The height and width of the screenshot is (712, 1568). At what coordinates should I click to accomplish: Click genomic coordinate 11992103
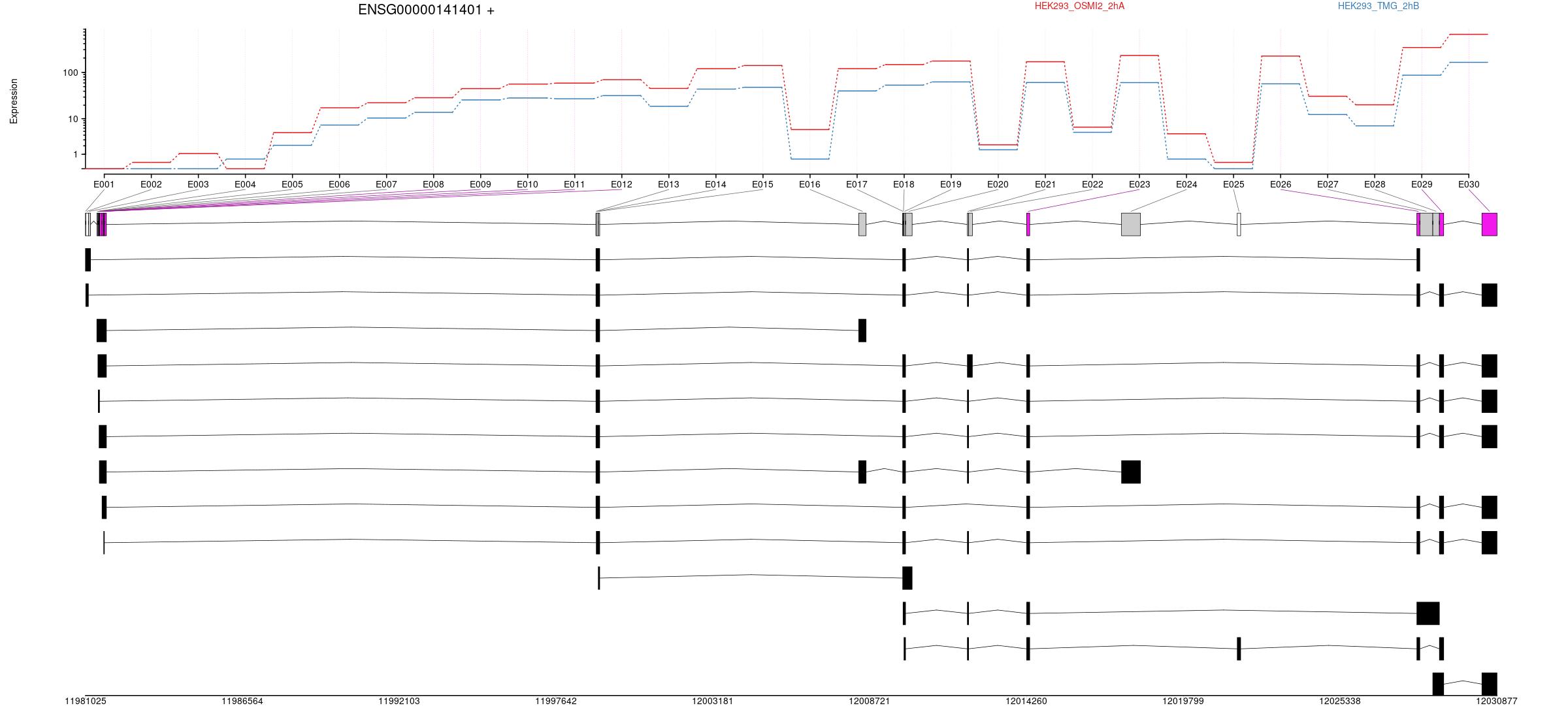[x=399, y=702]
